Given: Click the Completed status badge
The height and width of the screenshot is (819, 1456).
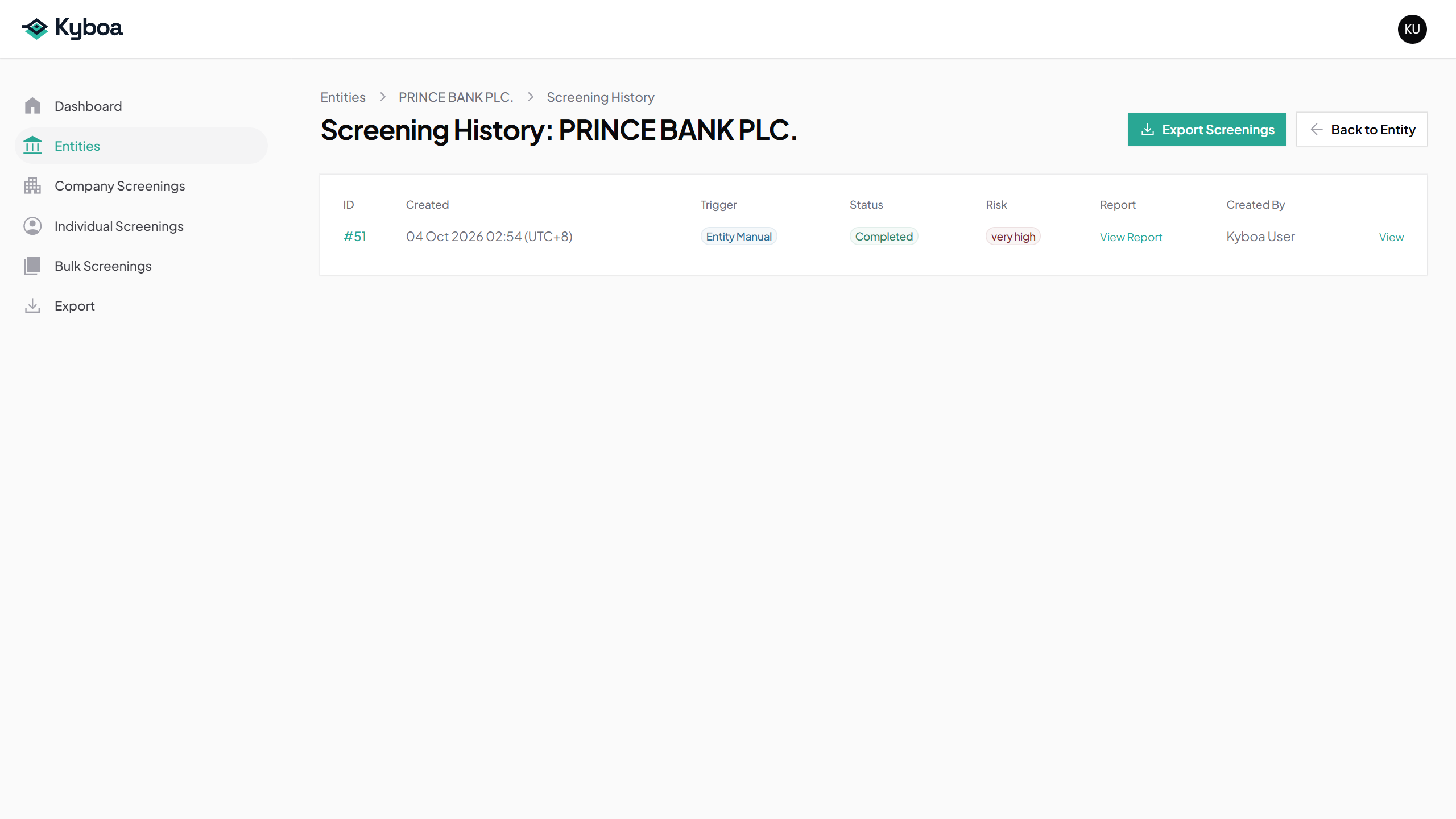Looking at the screenshot, I should coord(884,237).
